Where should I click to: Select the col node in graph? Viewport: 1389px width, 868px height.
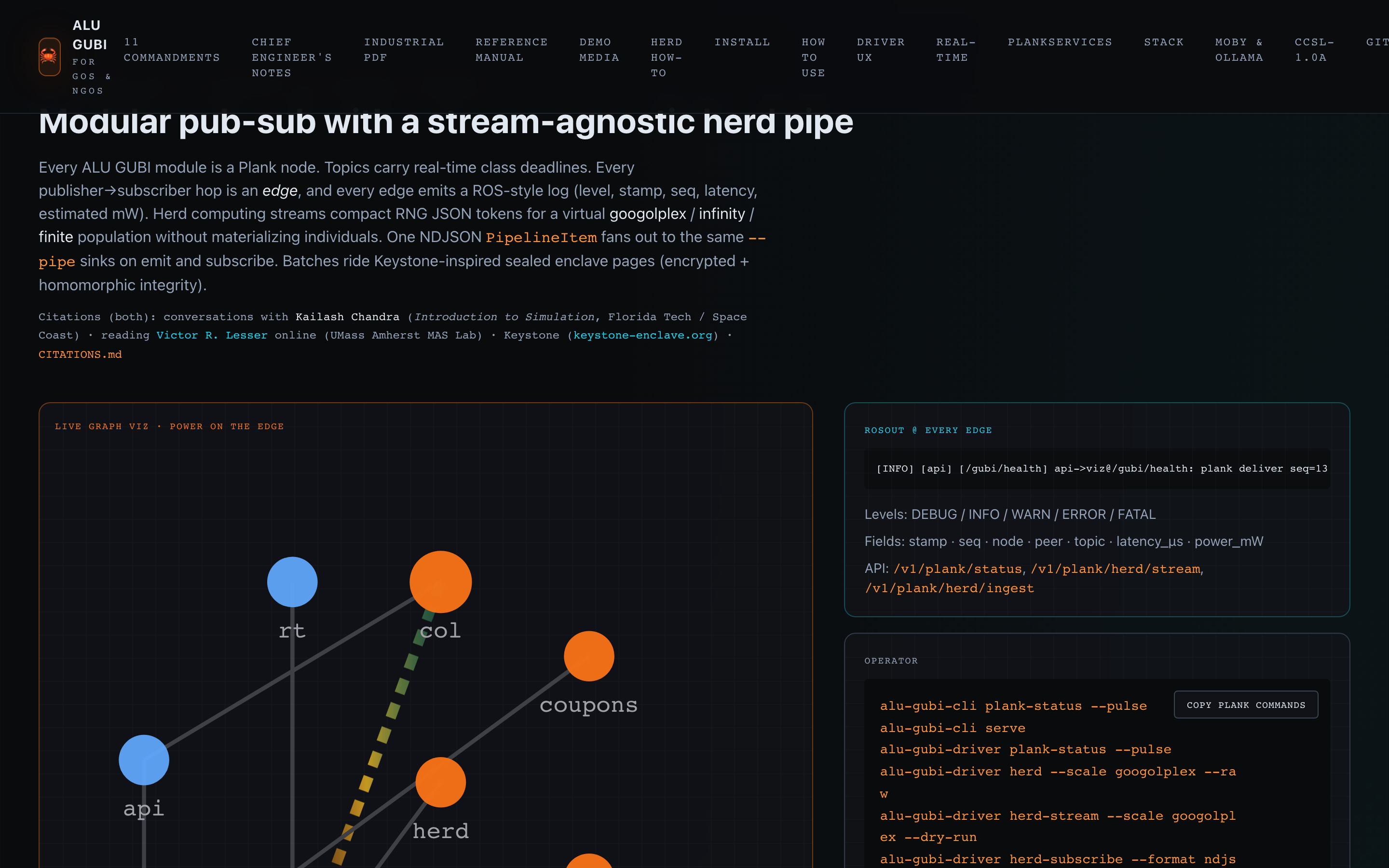(x=441, y=582)
